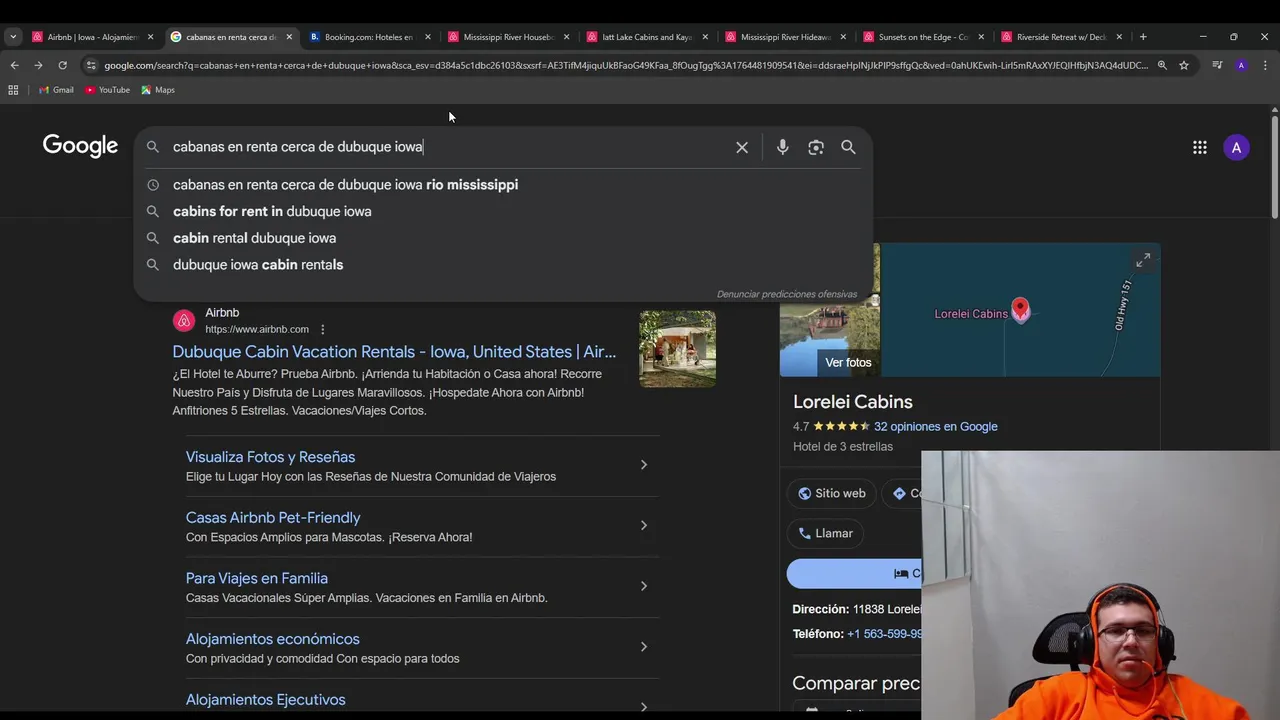
Task: Open the tab search dropdown
Action: point(13,37)
